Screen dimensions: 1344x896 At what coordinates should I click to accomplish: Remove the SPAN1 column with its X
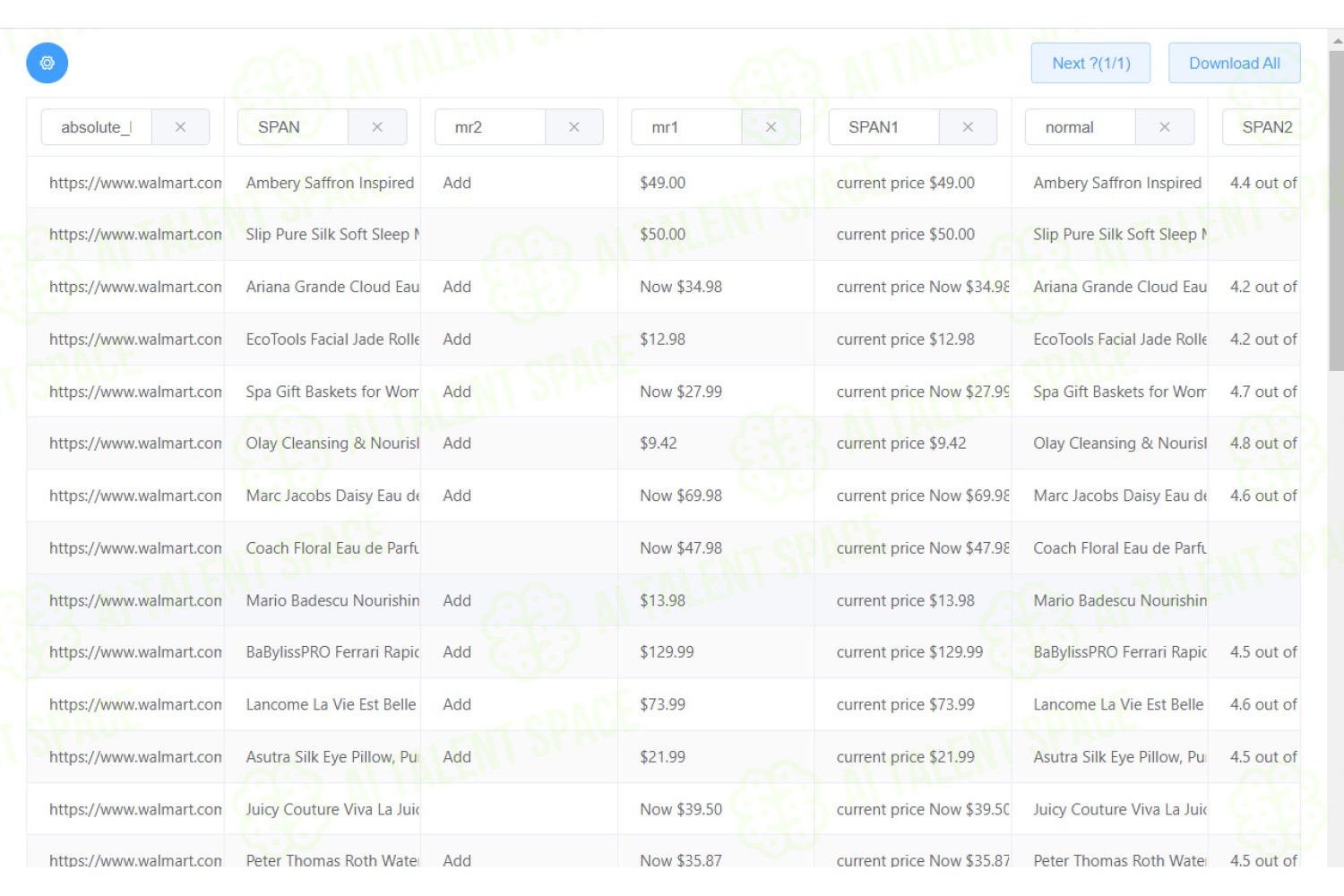point(968,127)
